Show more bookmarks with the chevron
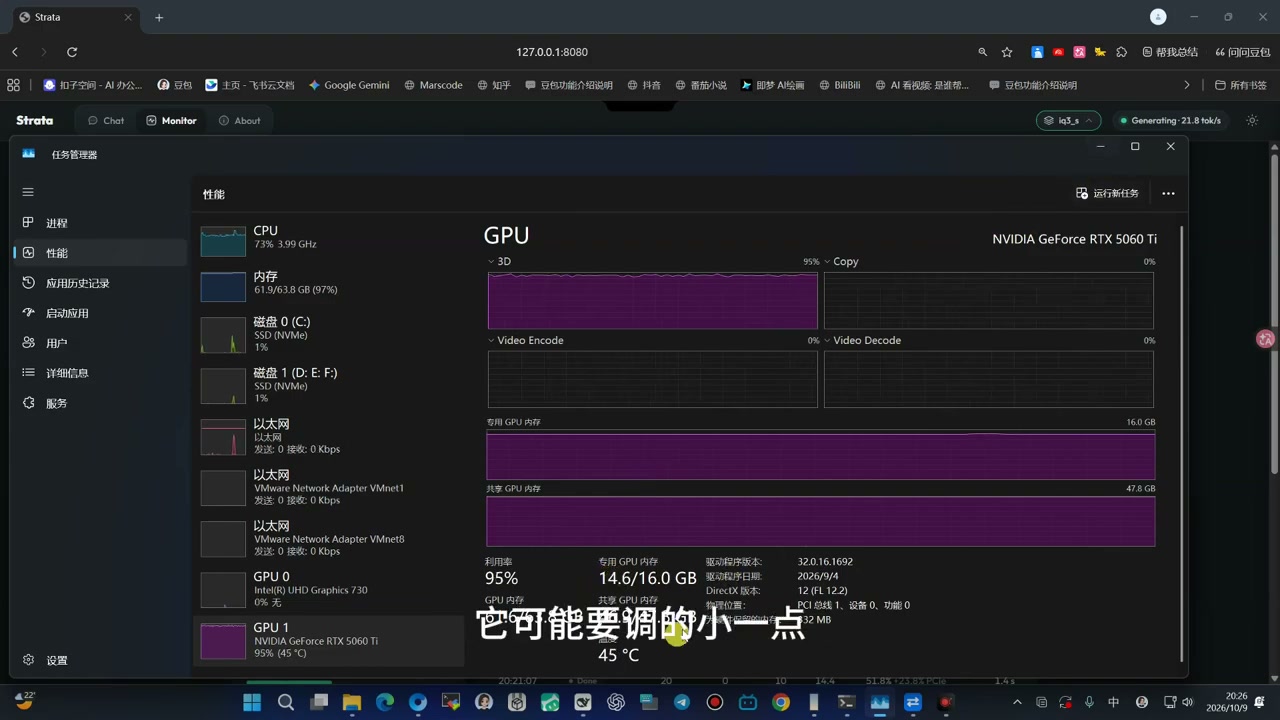The width and height of the screenshot is (1280, 720). [1187, 85]
